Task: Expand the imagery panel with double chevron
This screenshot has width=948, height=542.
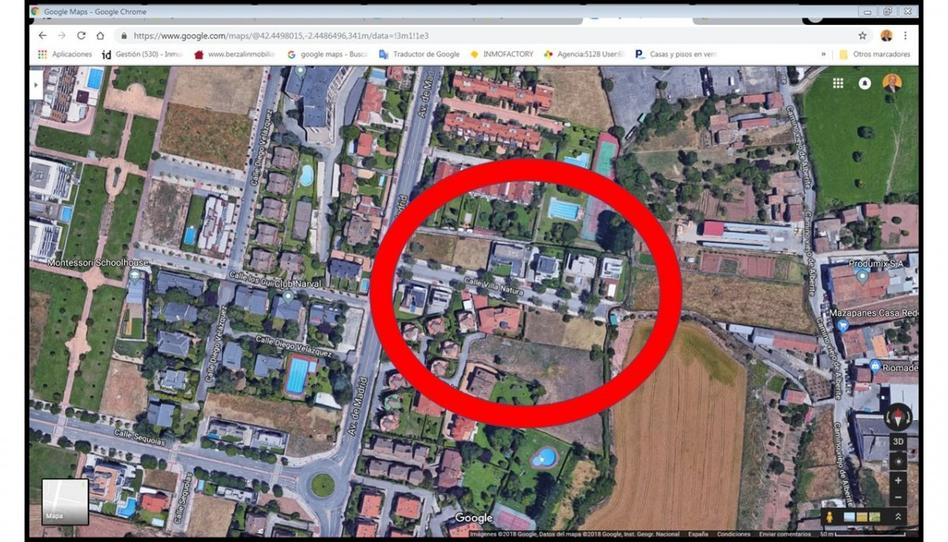Action: [x=898, y=517]
